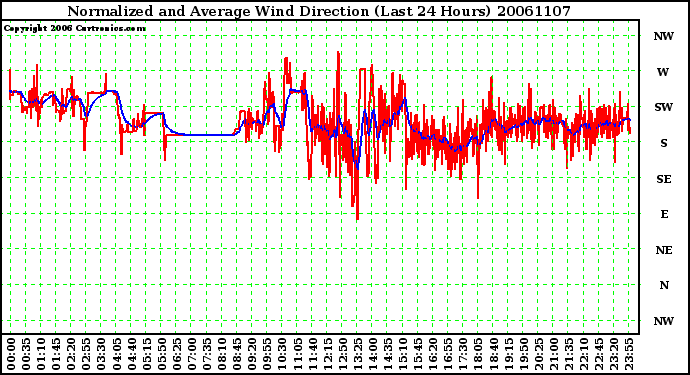Click the 21:00 time axis label

pyautogui.click(x=553, y=354)
